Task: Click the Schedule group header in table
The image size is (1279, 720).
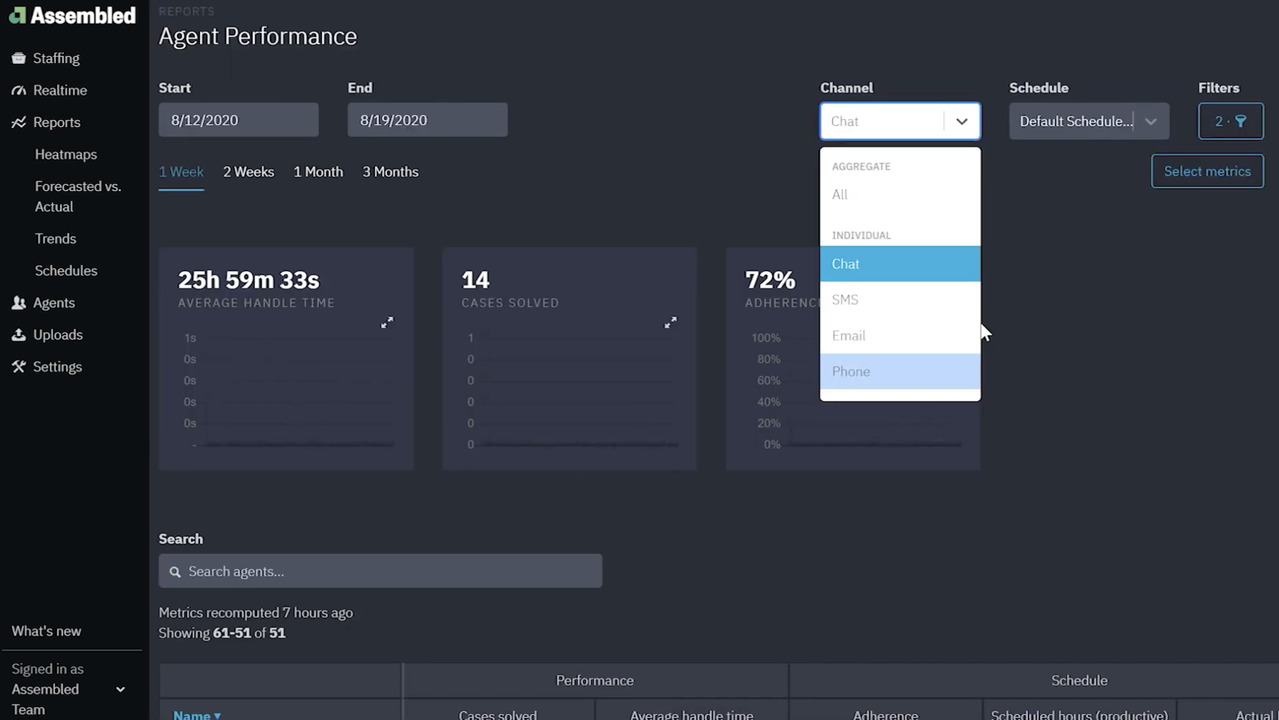Action: 1079,680
